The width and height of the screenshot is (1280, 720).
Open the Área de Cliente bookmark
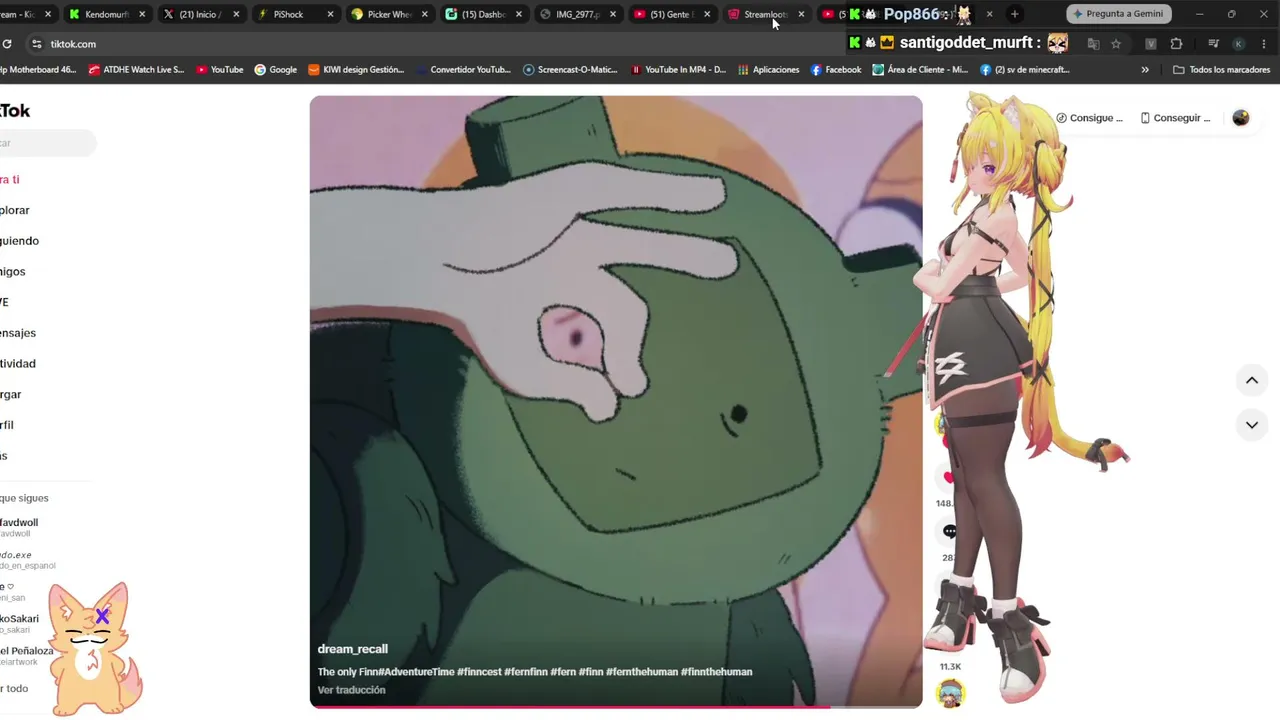click(920, 70)
